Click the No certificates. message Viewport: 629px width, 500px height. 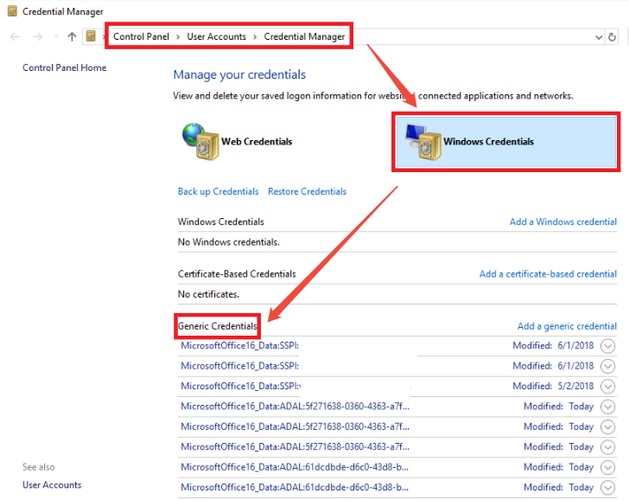[209, 294]
